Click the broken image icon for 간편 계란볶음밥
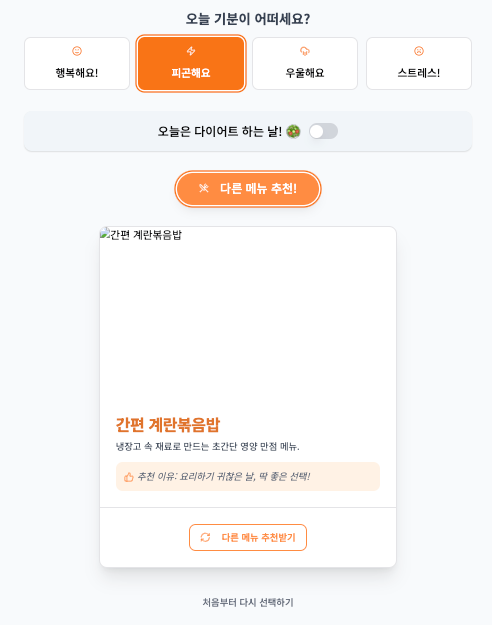The width and height of the screenshot is (492, 625). coord(105,233)
